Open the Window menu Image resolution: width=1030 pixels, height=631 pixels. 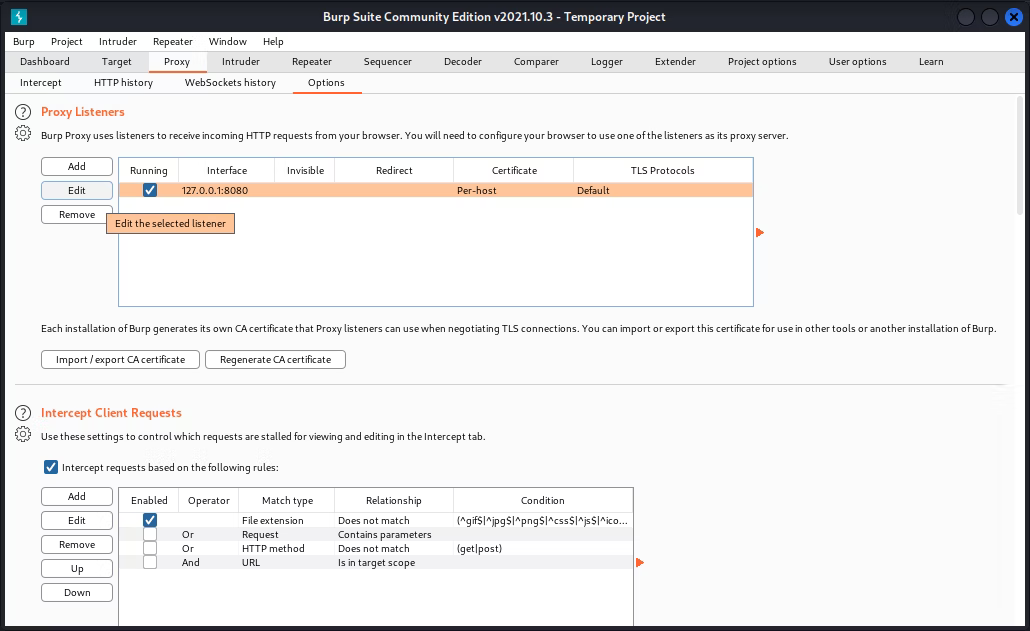(228, 41)
